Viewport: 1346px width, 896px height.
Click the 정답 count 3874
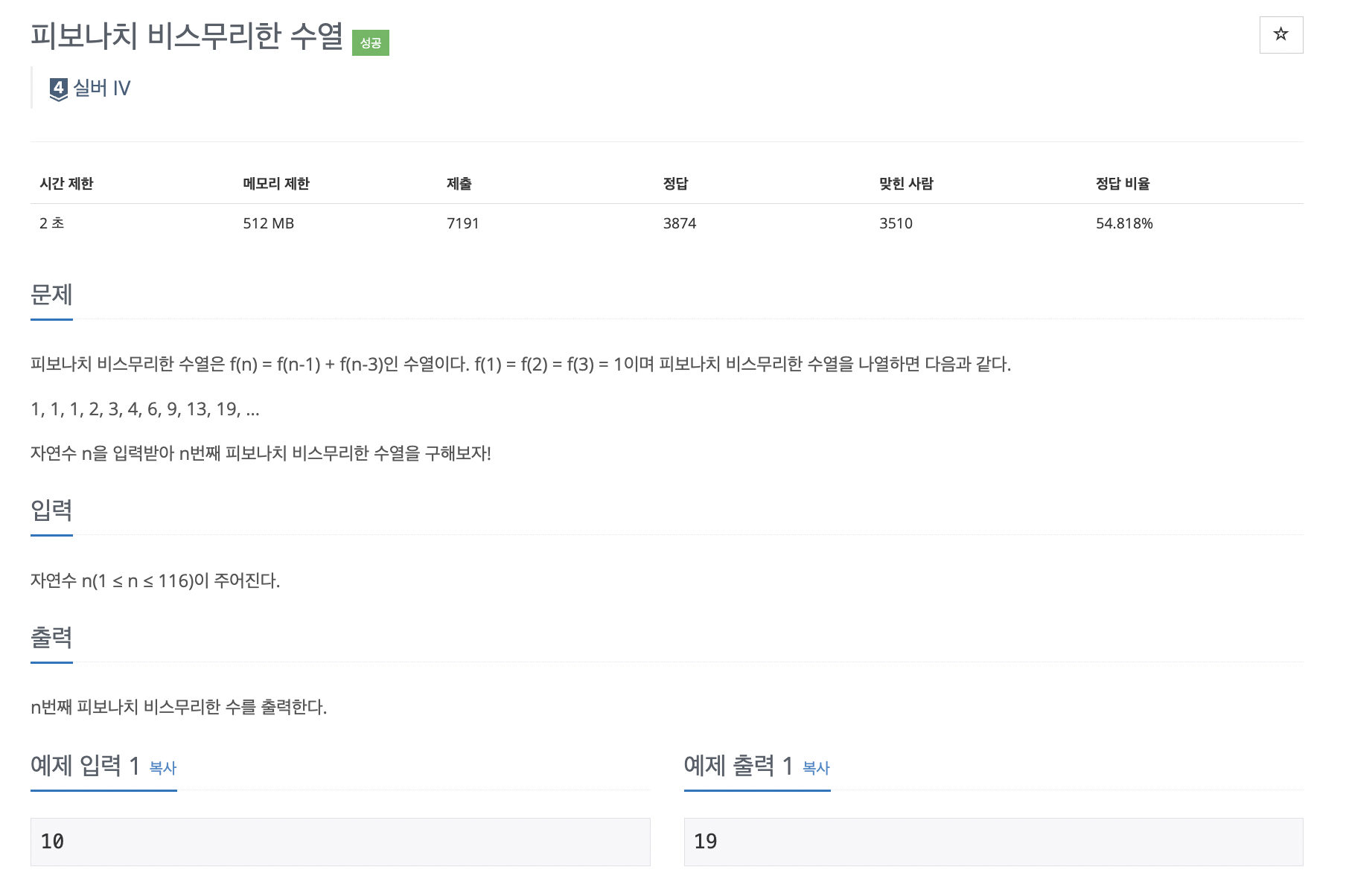[678, 223]
